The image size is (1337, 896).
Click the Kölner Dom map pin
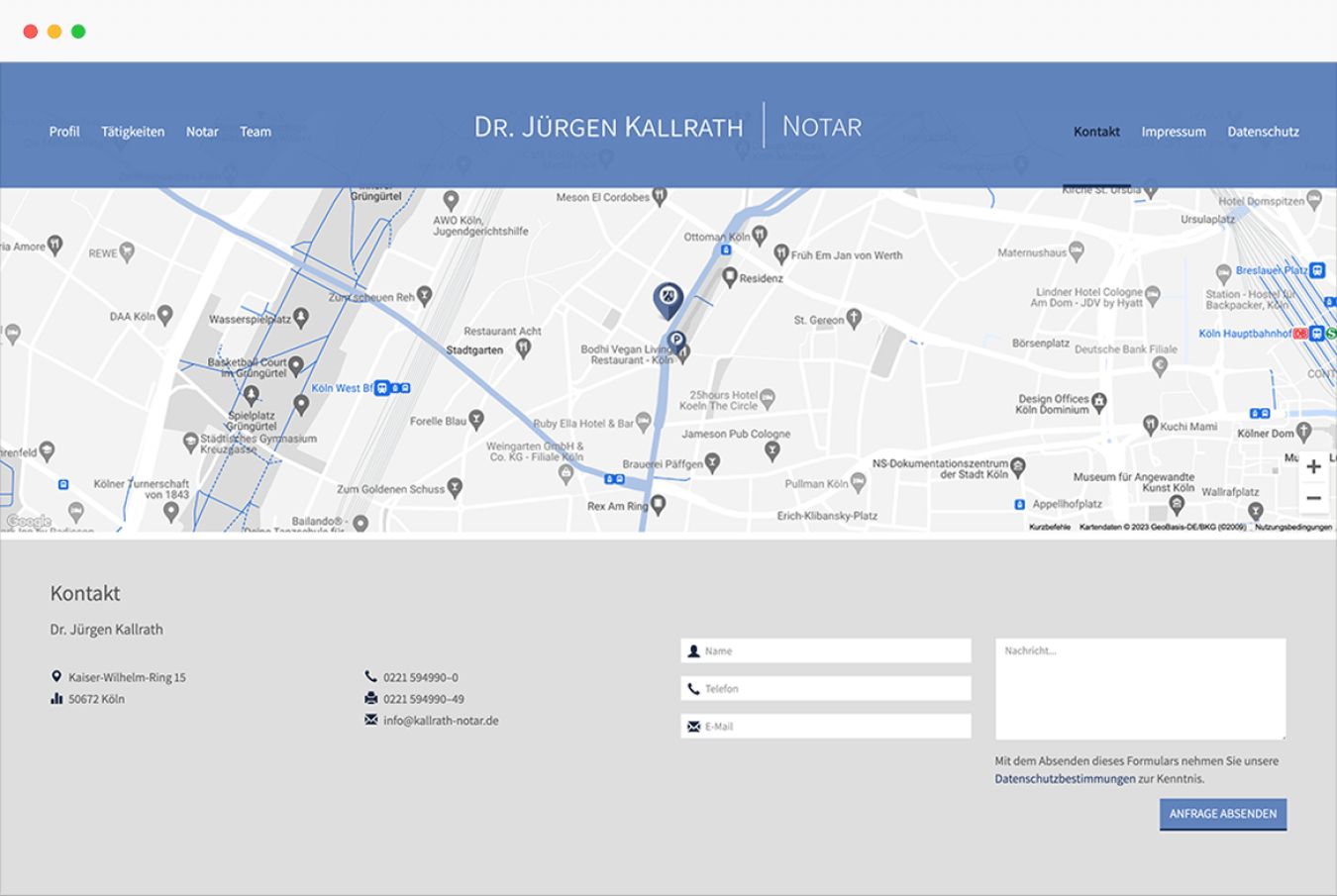pos(1303,431)
